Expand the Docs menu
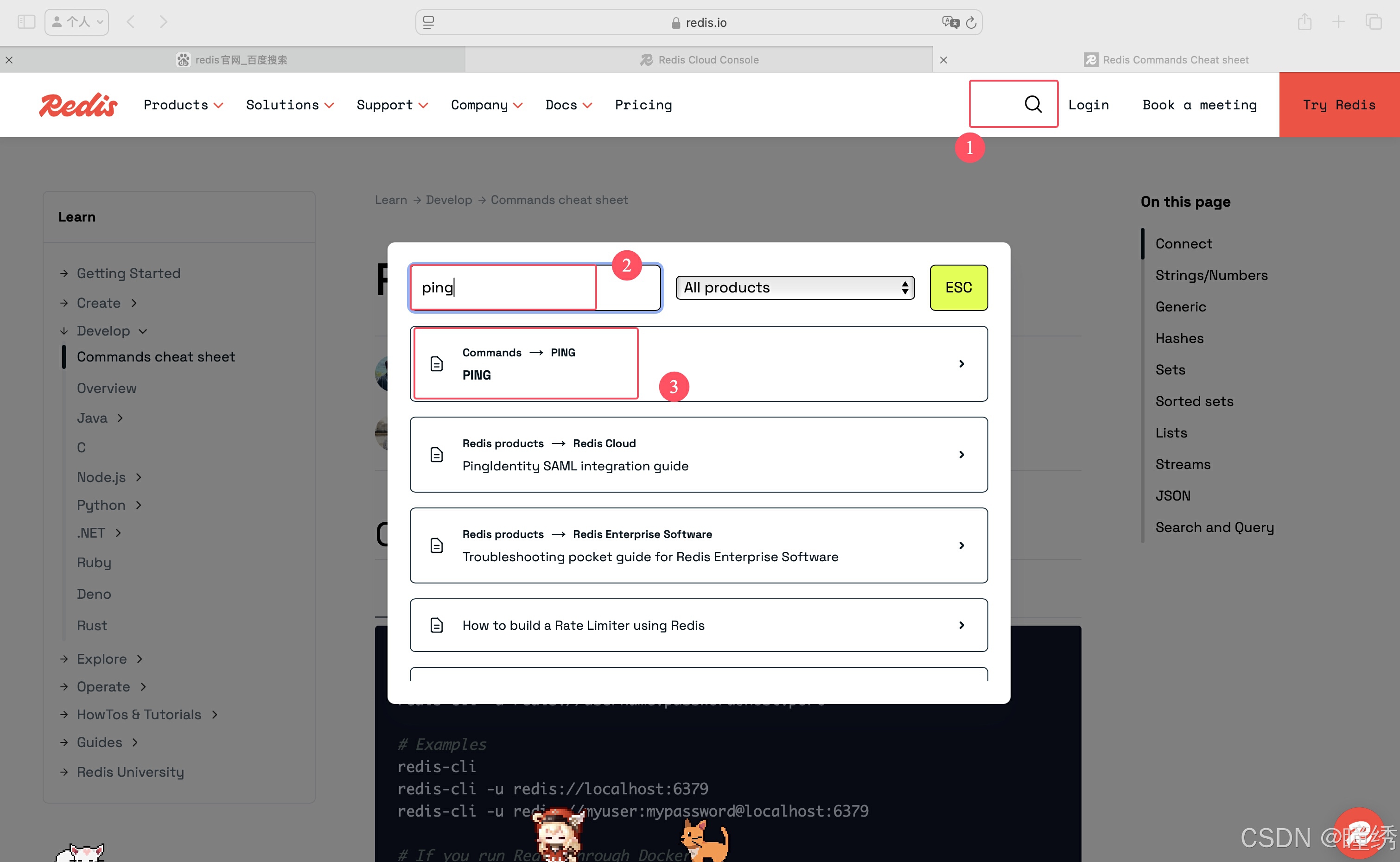1400x862 pixels. point(568,105)
